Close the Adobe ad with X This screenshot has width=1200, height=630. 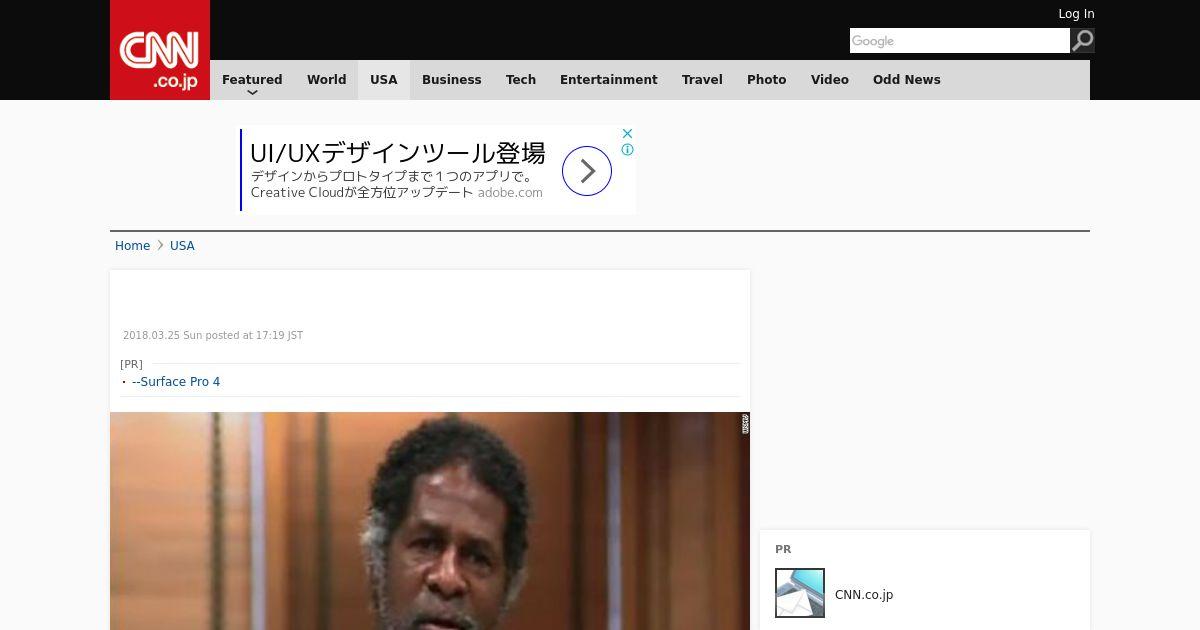[x=627, y=133]
